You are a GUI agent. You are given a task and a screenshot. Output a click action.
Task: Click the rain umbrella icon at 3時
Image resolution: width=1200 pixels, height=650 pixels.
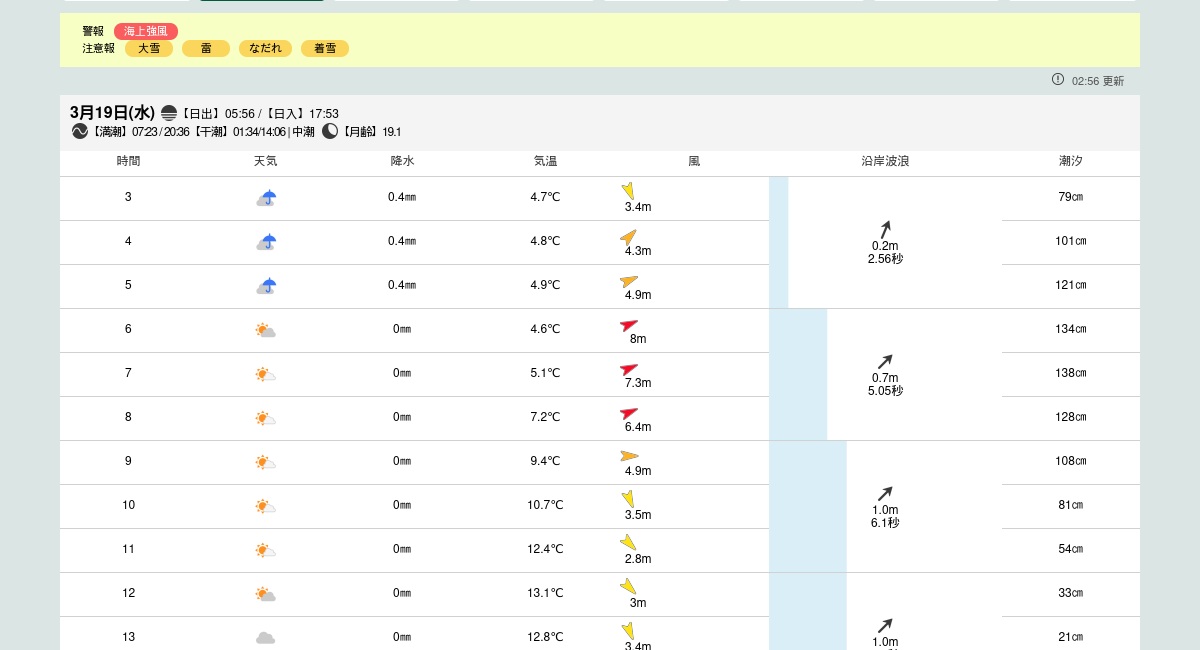point(266,198)
